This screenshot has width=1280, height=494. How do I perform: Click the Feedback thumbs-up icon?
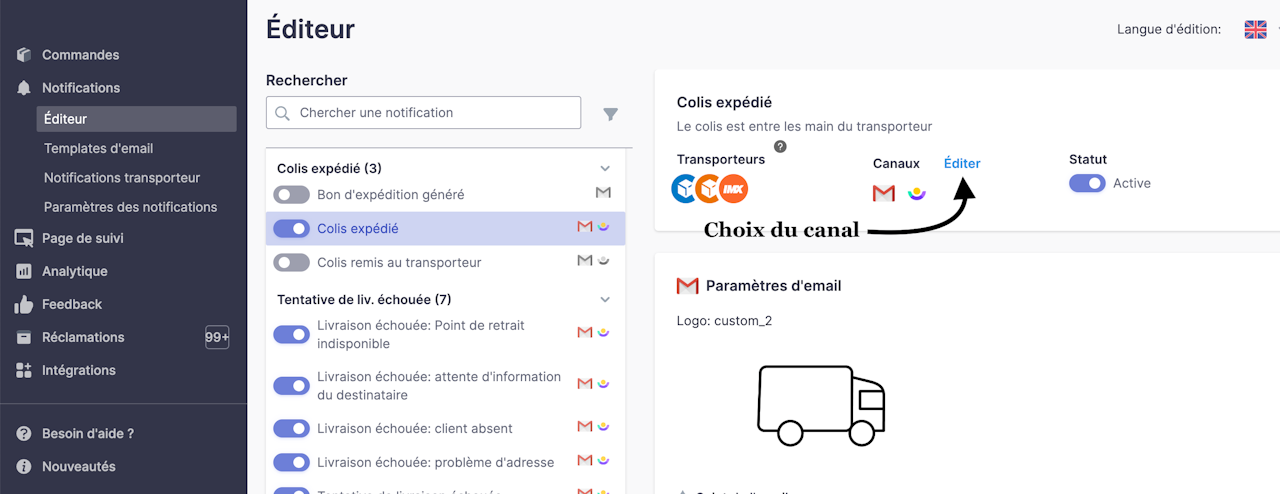[24, 304]
